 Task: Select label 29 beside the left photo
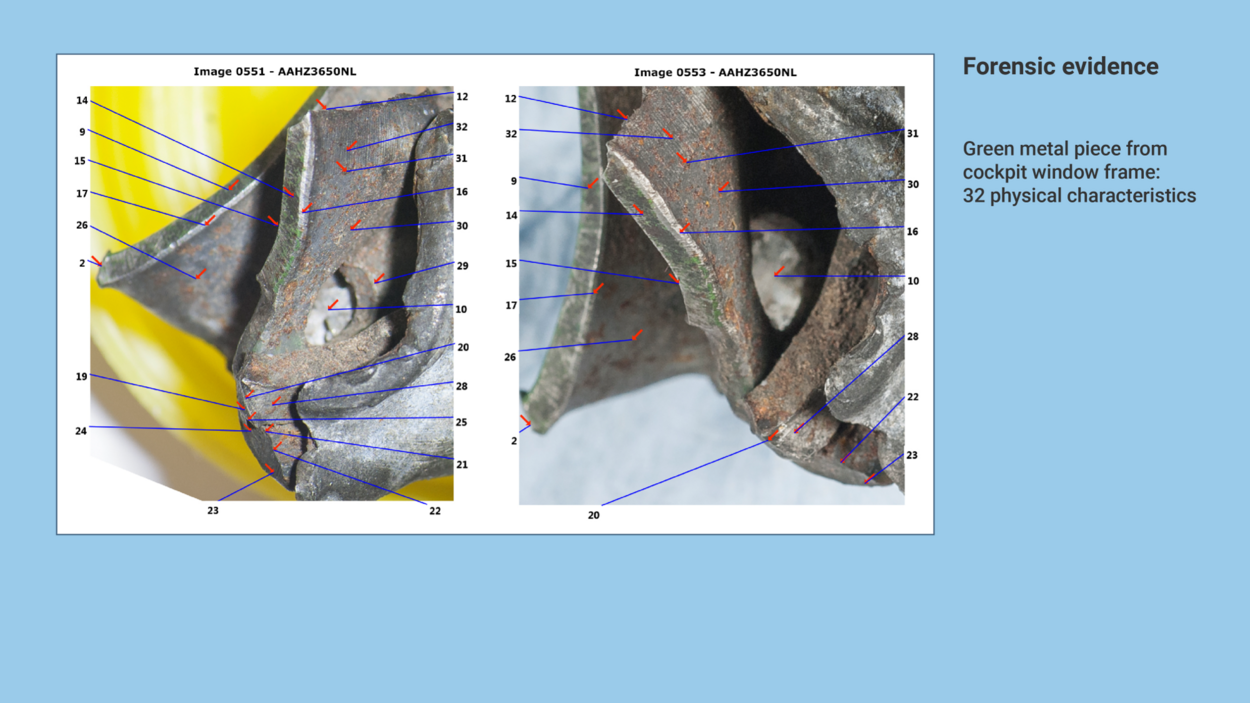coord(462,267)
